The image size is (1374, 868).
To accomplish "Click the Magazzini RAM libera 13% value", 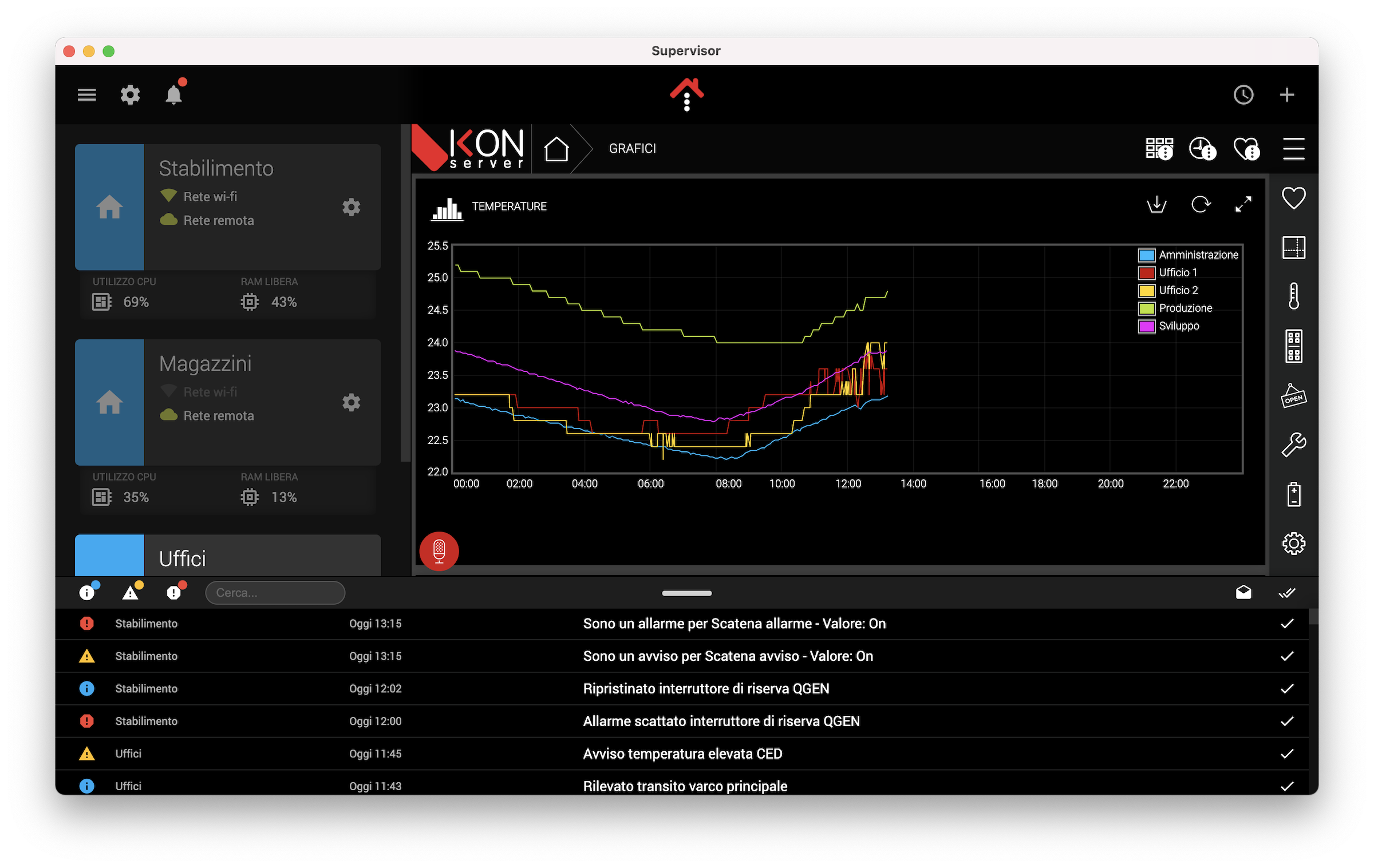I will coord(284,498).
